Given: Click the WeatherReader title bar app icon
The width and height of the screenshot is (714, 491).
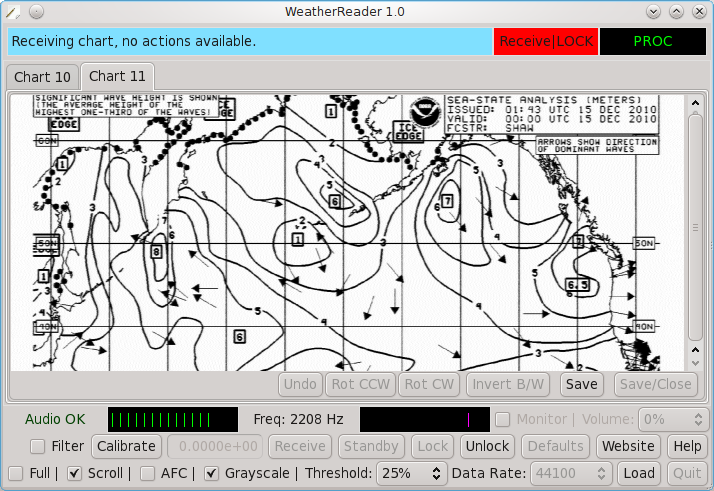Looking at the screenshot, I should pyautogui.click(x=12, y=11).
